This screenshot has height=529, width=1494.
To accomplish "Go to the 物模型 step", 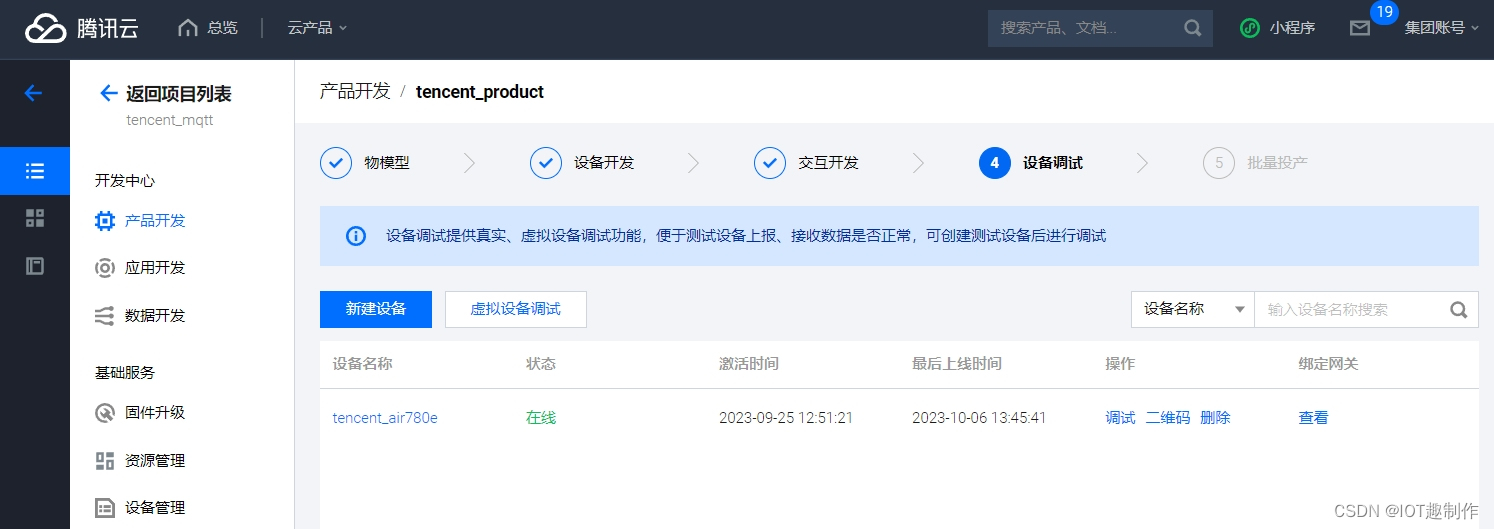I will coord(366,163).
